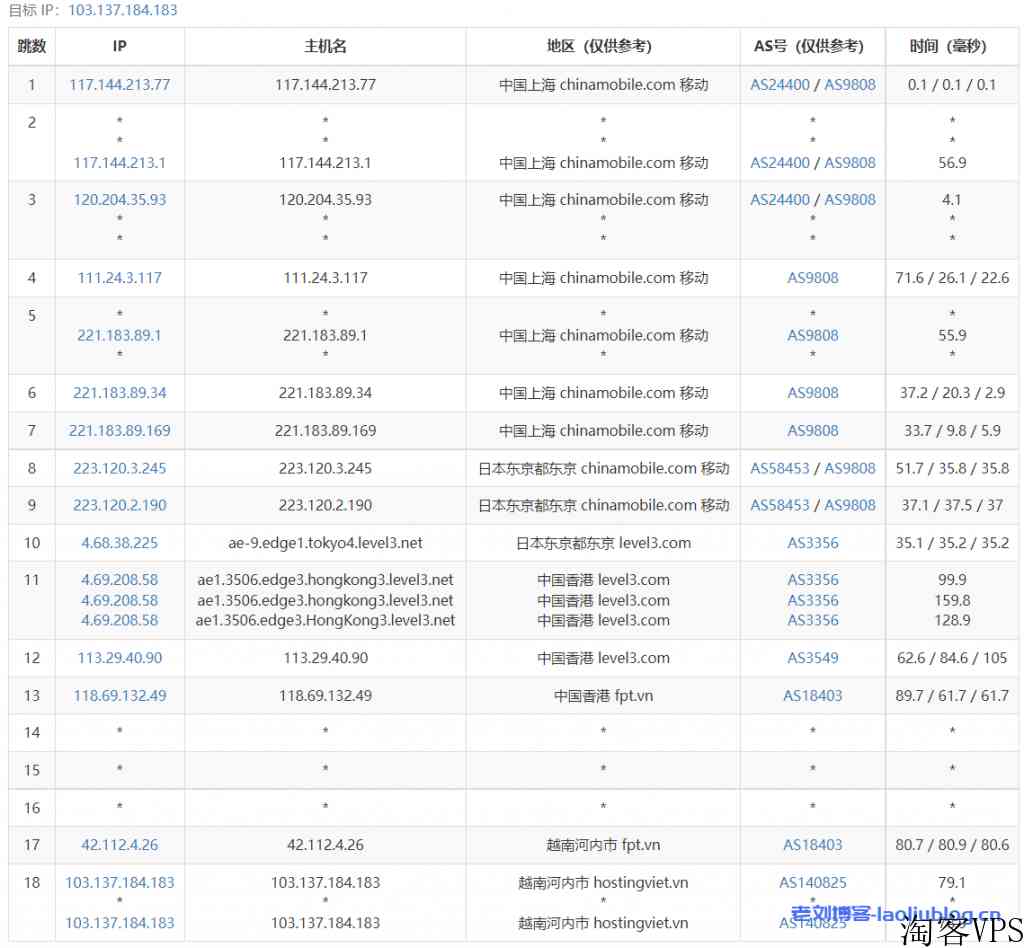Viewport: 1024px width, 948px height.
Task: Open IP link 223.120.3.245
Action: point(120,468)
